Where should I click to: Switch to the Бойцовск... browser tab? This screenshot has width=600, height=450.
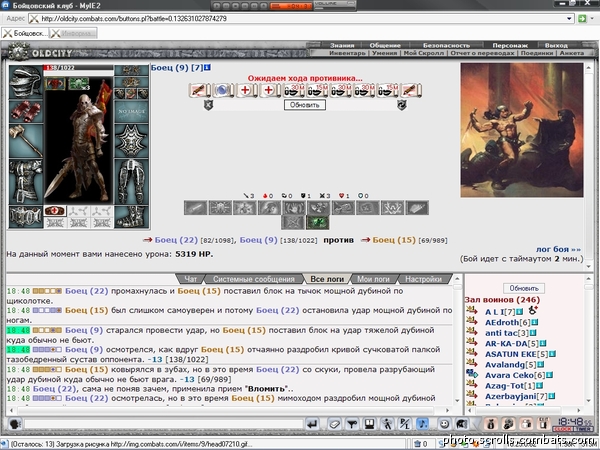pos(25,33)
